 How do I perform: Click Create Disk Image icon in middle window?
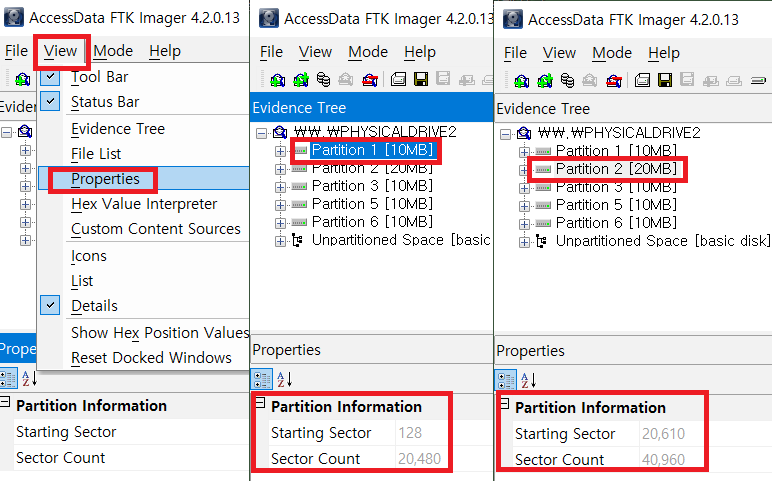[398, 80]
